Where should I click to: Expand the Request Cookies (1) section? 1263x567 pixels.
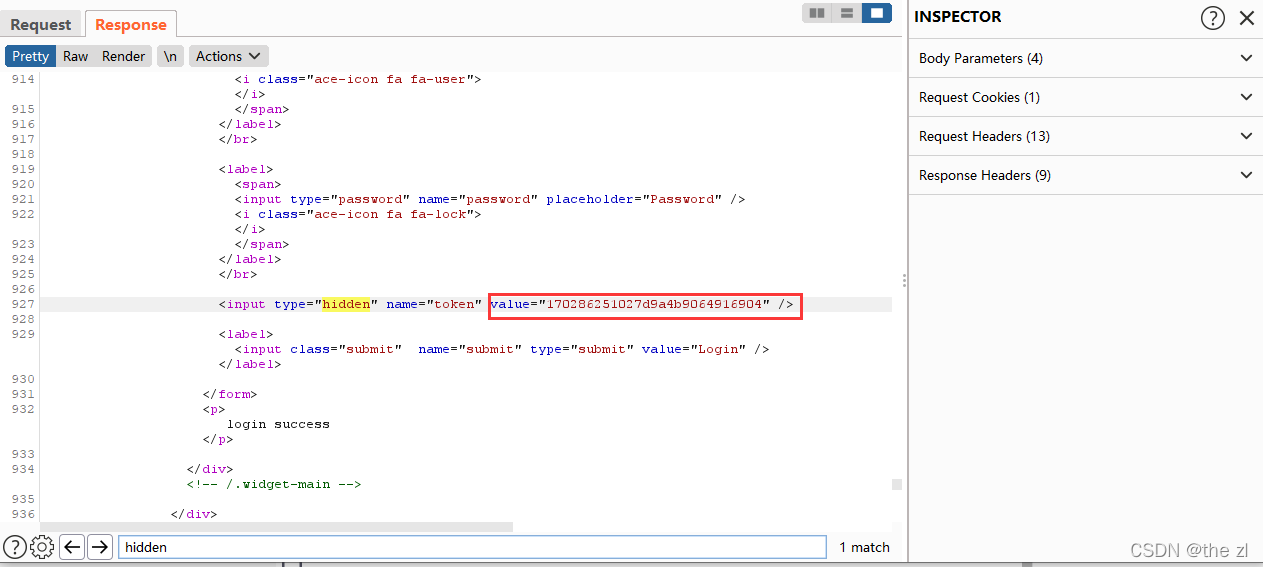coord(1085,97)
